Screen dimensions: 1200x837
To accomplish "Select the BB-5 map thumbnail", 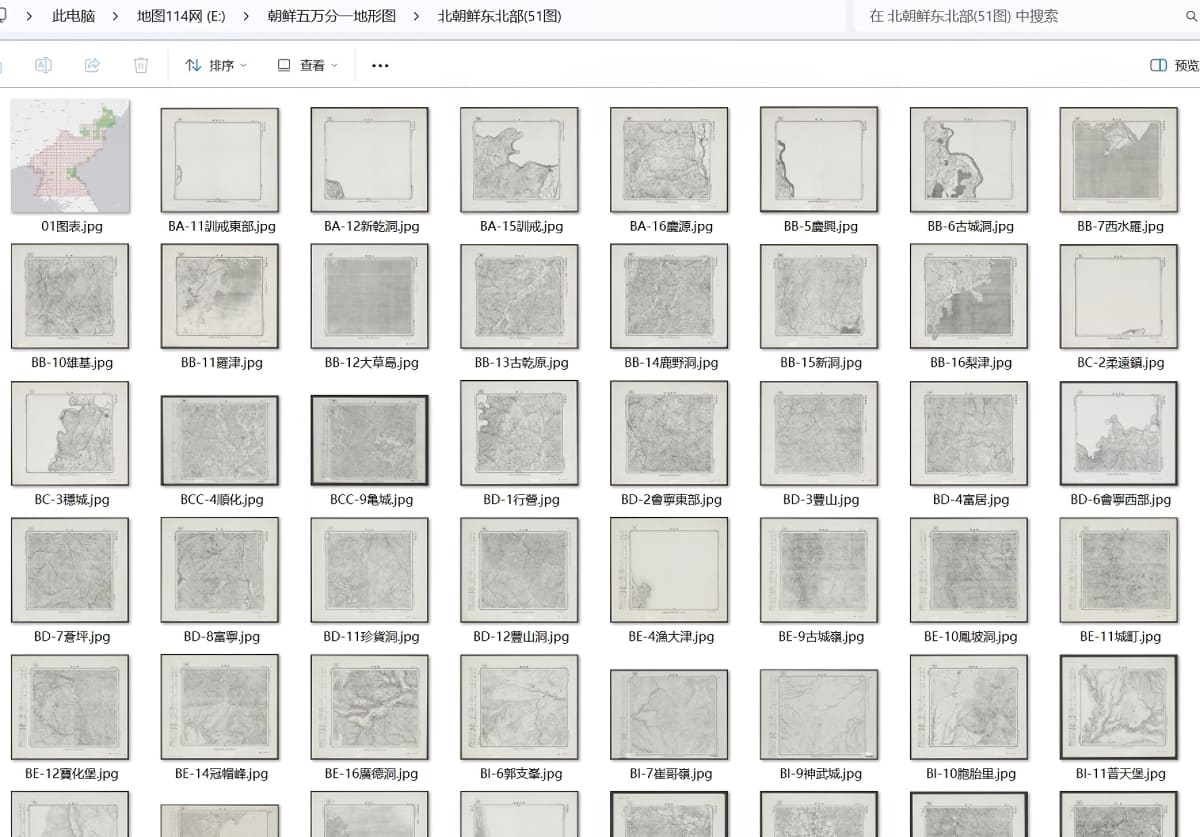I will point(820,160).
